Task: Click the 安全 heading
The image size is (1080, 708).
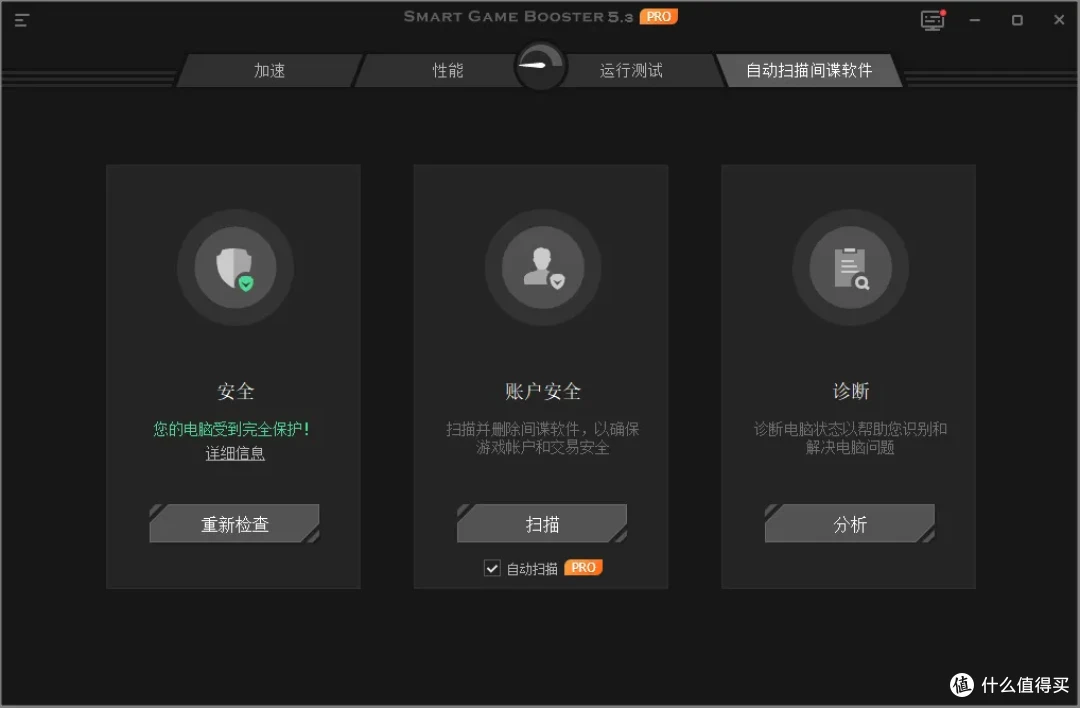Action: 236,391
